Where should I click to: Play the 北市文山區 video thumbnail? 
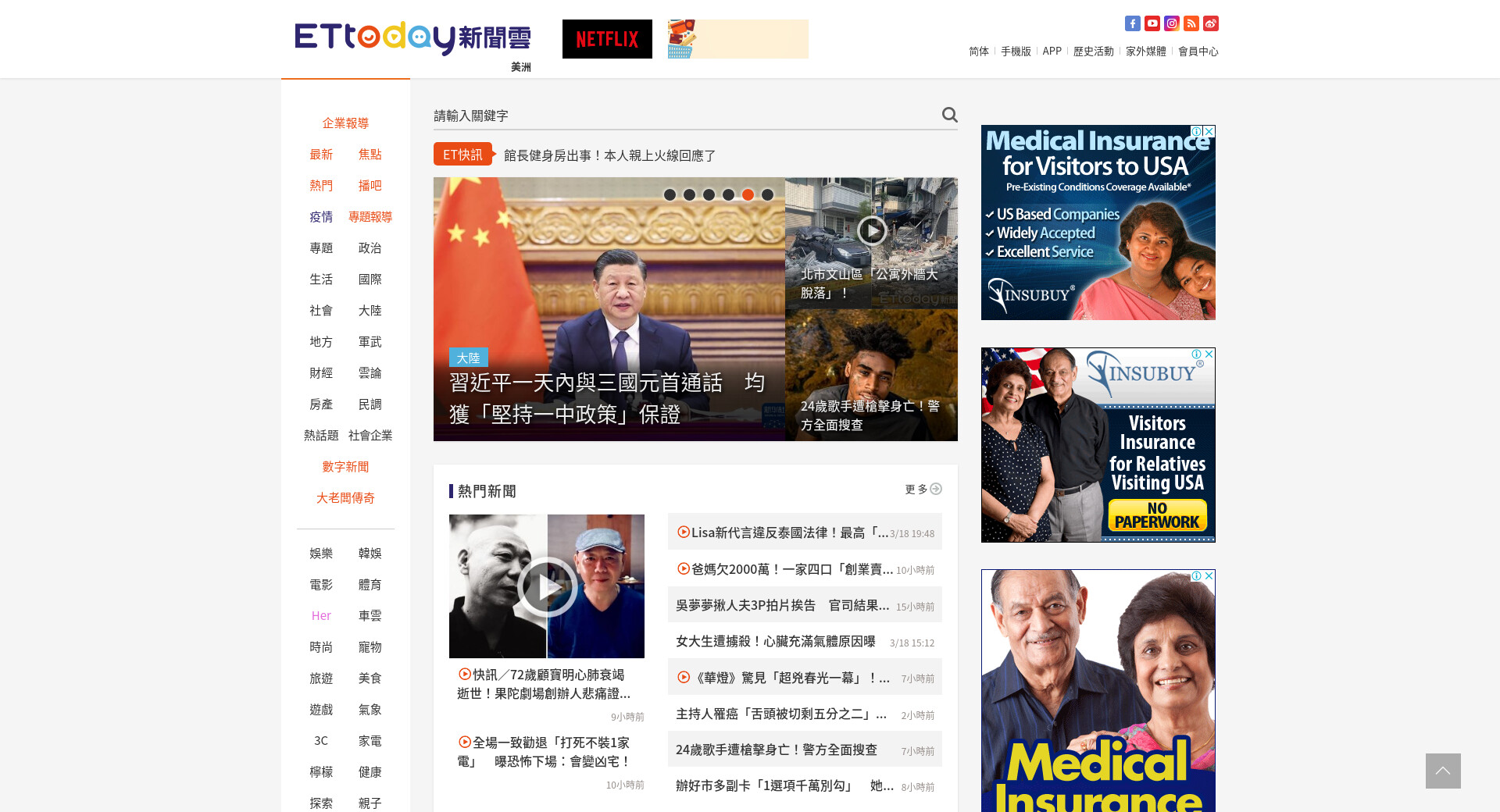click(x=871, y=230)
